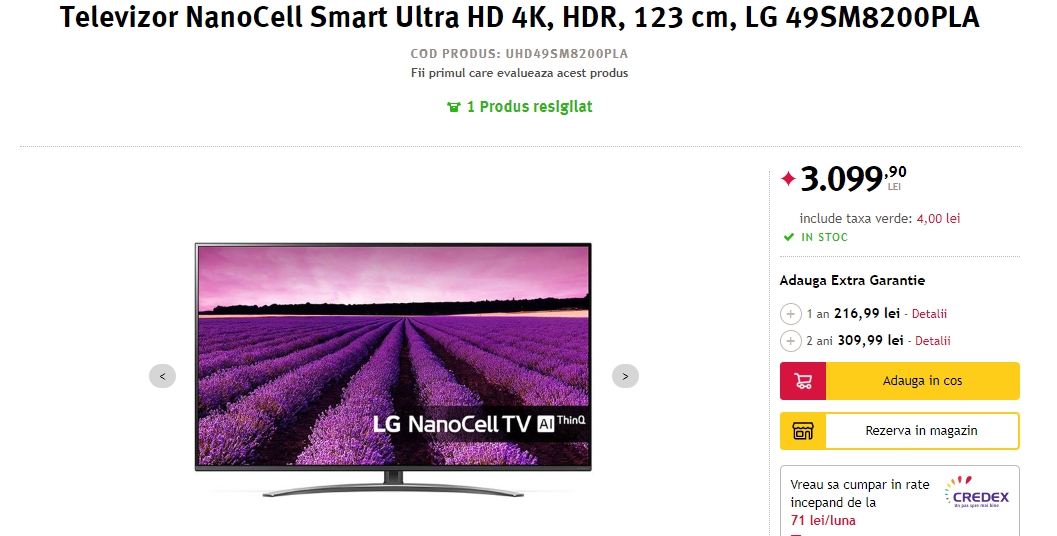Image resolution: width=1057 pixels, height=536 pixels.
Task: Click the green In Stoc checkmark
Action: [x=789, y=237]
